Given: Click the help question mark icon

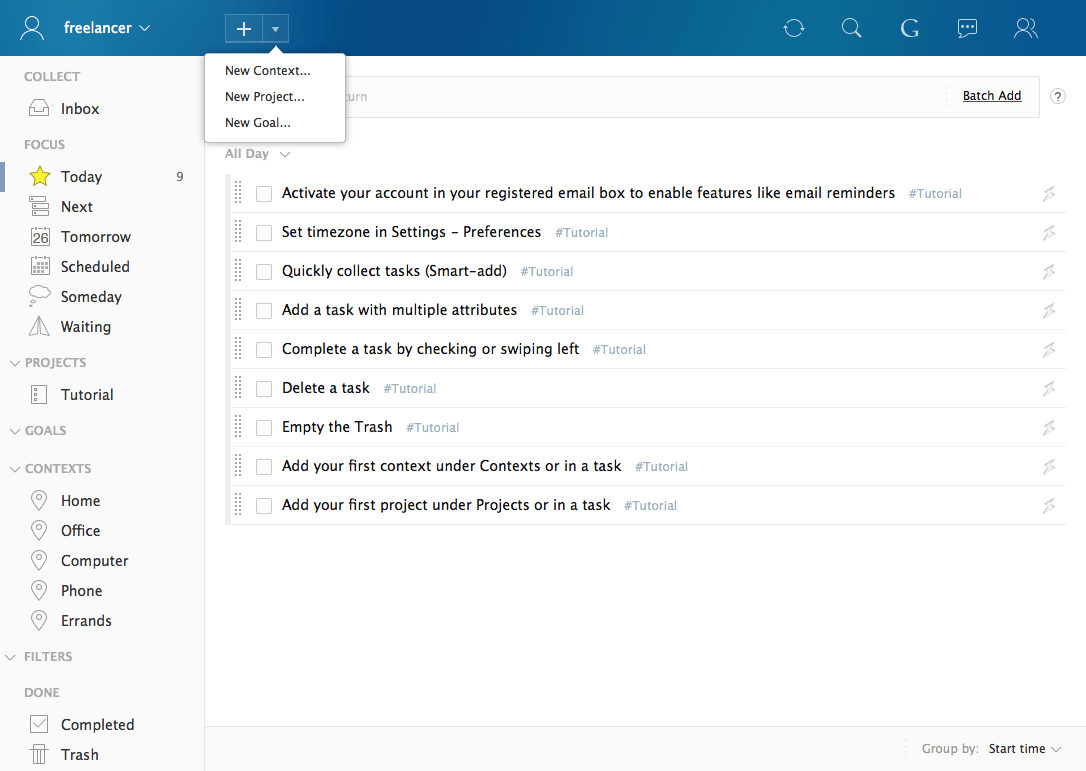Looking at the screenshot, I should (x=1058, y=96).
